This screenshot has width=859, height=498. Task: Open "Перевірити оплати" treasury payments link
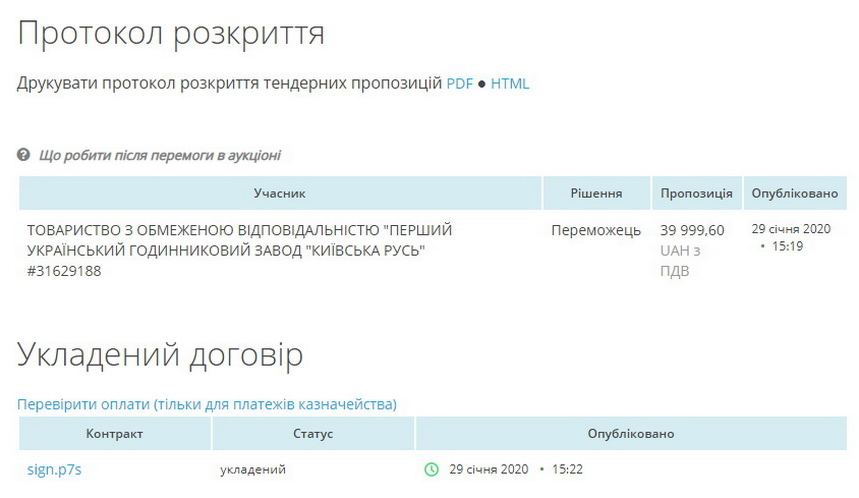click(x=207, y=404)
